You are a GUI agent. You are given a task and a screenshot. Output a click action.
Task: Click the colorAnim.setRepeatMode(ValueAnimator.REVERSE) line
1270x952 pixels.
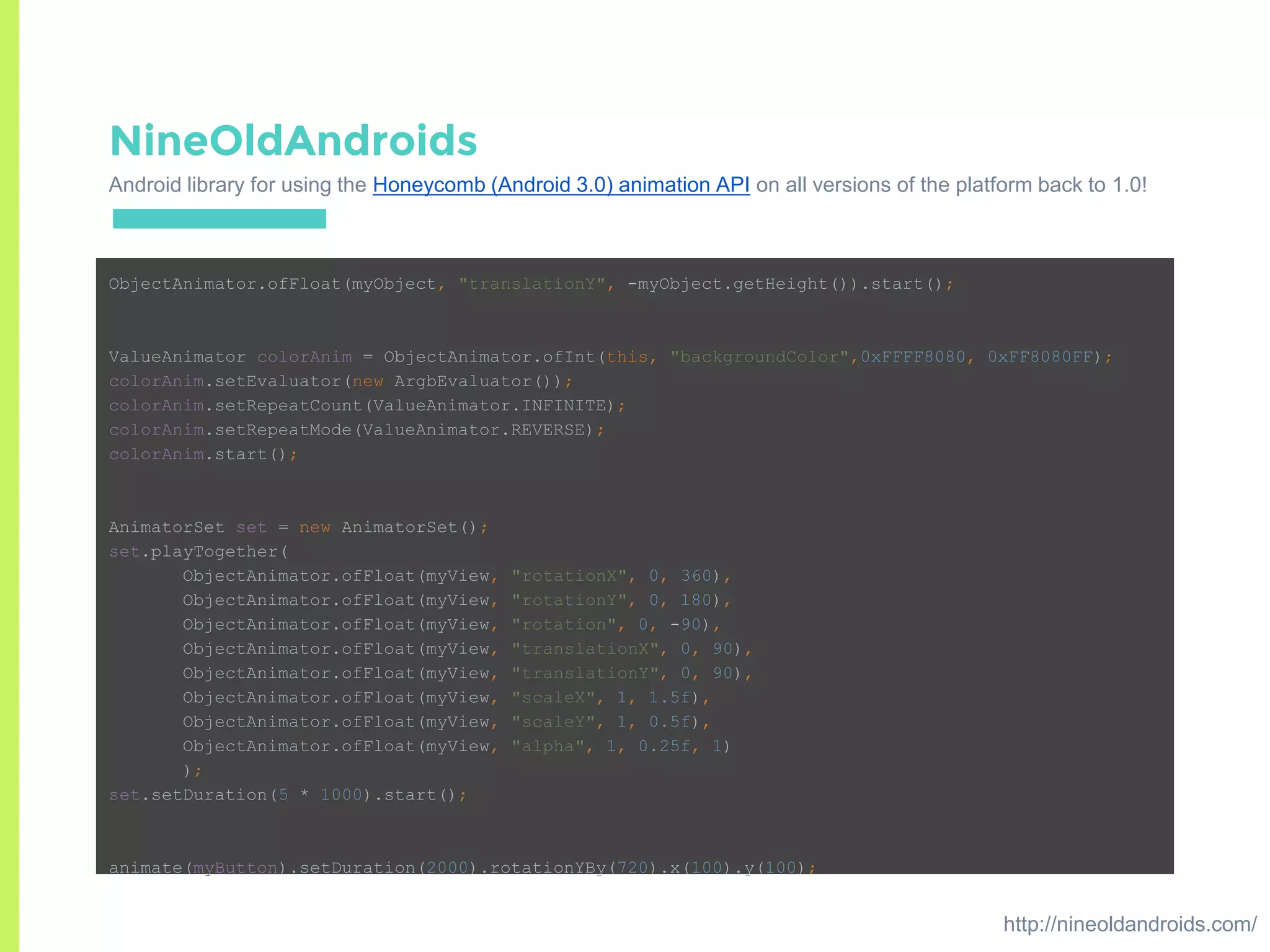(357, 430)
